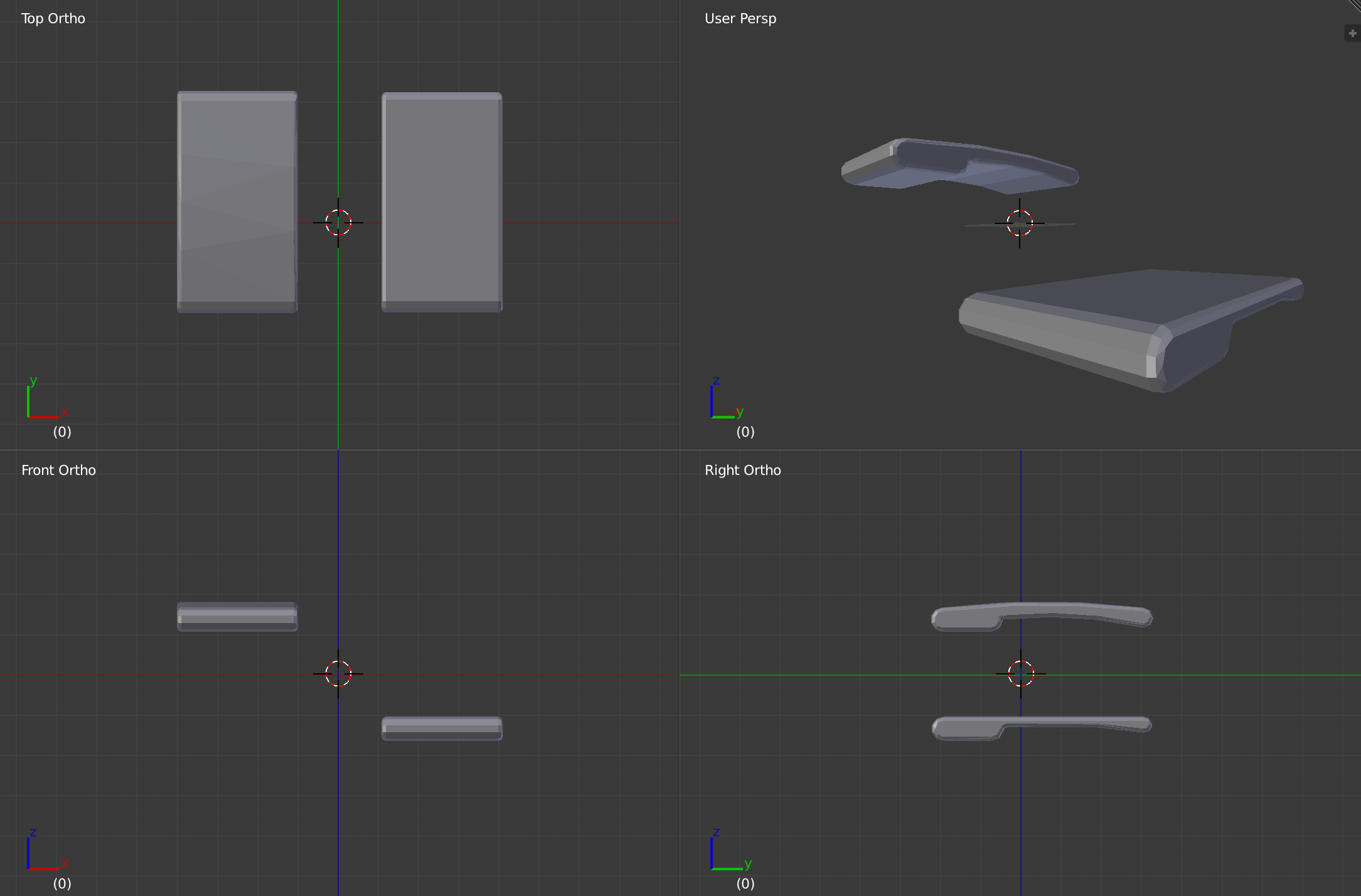Select left rectangular object in Top Ortho
The height and width of the screenshot is (896, 1361).
coord(237,202)
